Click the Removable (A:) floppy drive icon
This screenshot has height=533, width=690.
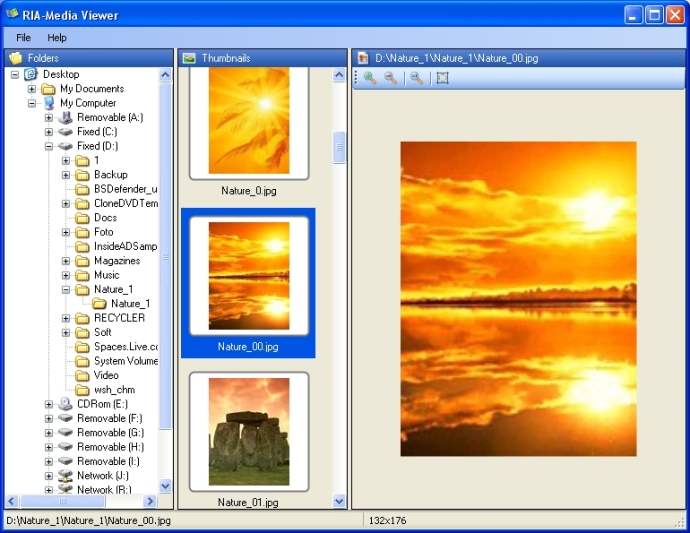click(65, 118)
